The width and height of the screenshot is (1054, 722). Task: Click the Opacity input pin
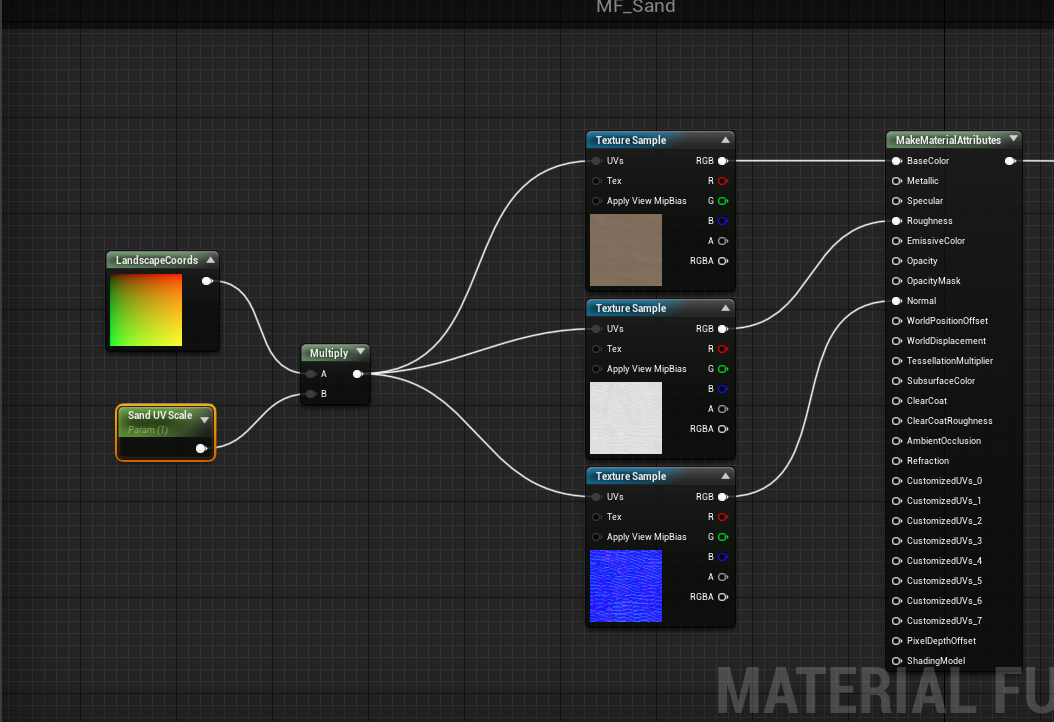click(x=896, y=260)
